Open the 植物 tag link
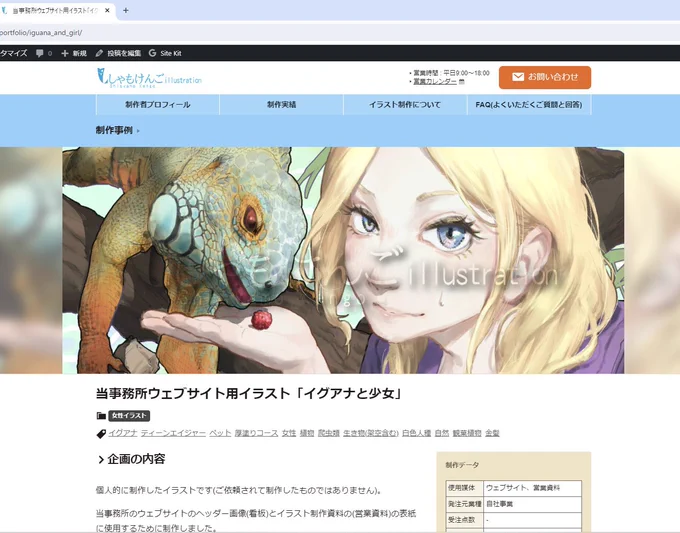Image resolution: width=680 pixels, height=533 pixels. pos(307,433)
